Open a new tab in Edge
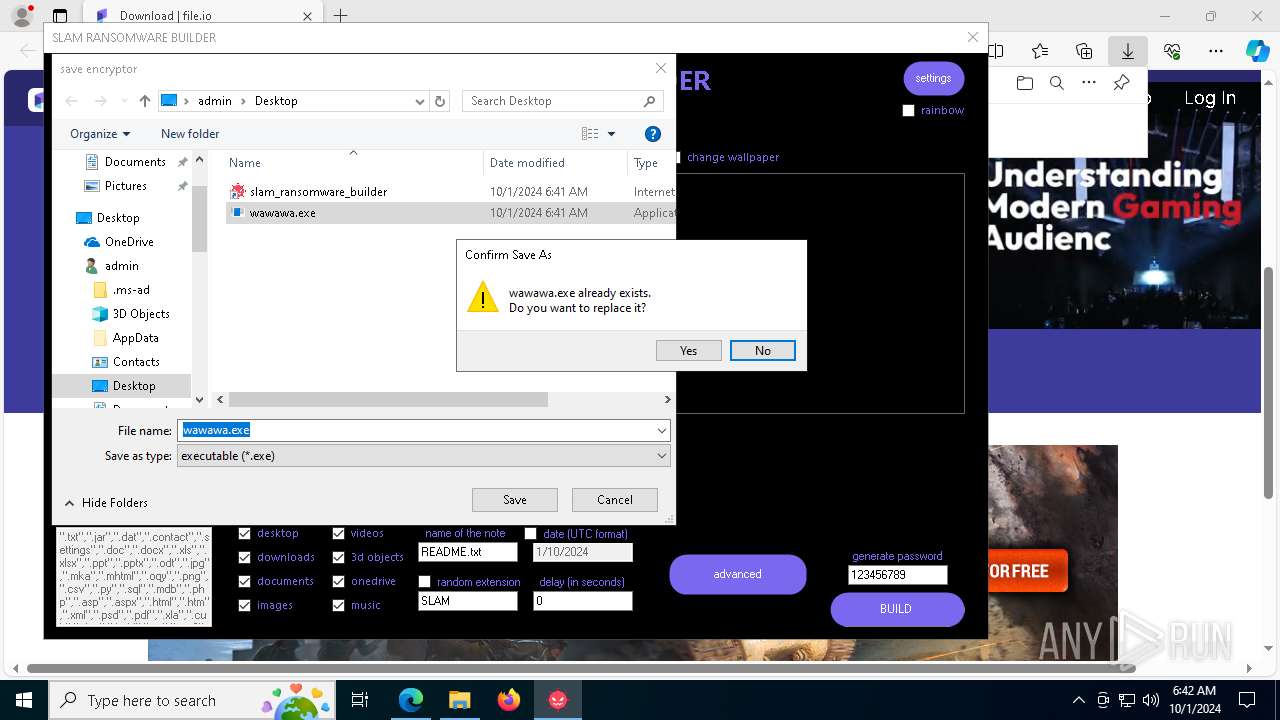 pos(340,15)
